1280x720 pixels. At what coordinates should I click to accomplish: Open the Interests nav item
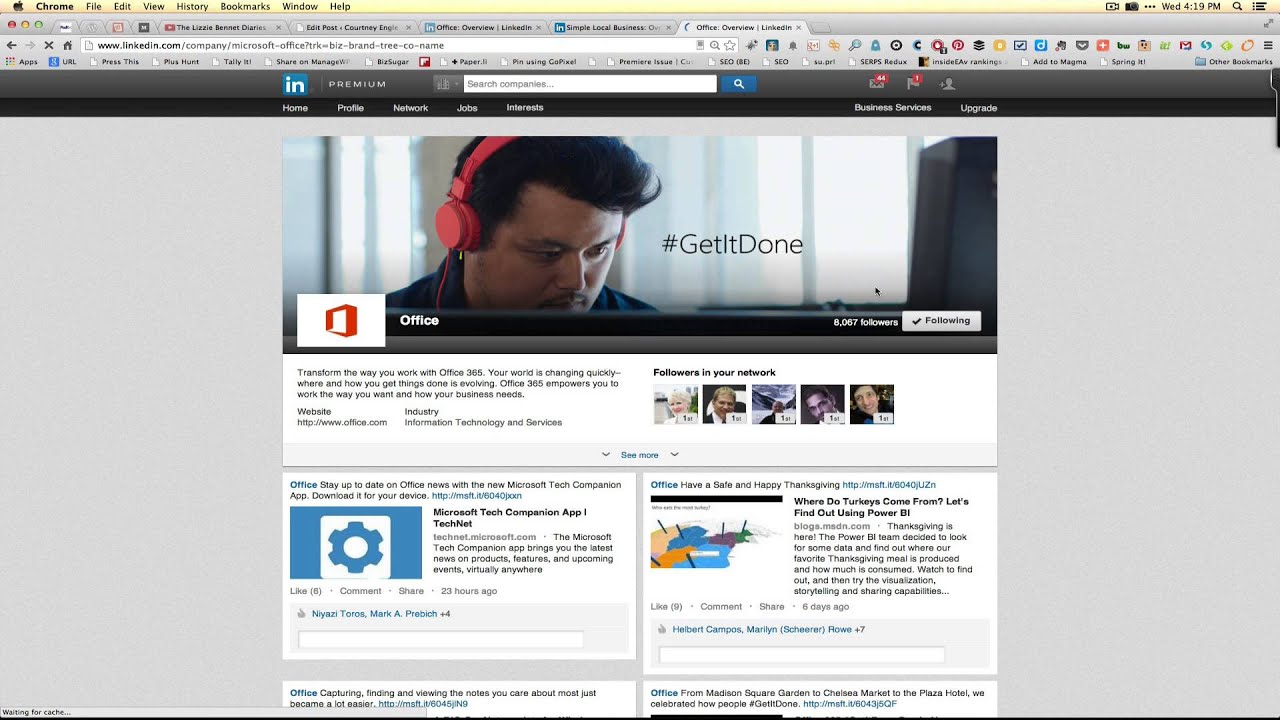click(525, 108)
